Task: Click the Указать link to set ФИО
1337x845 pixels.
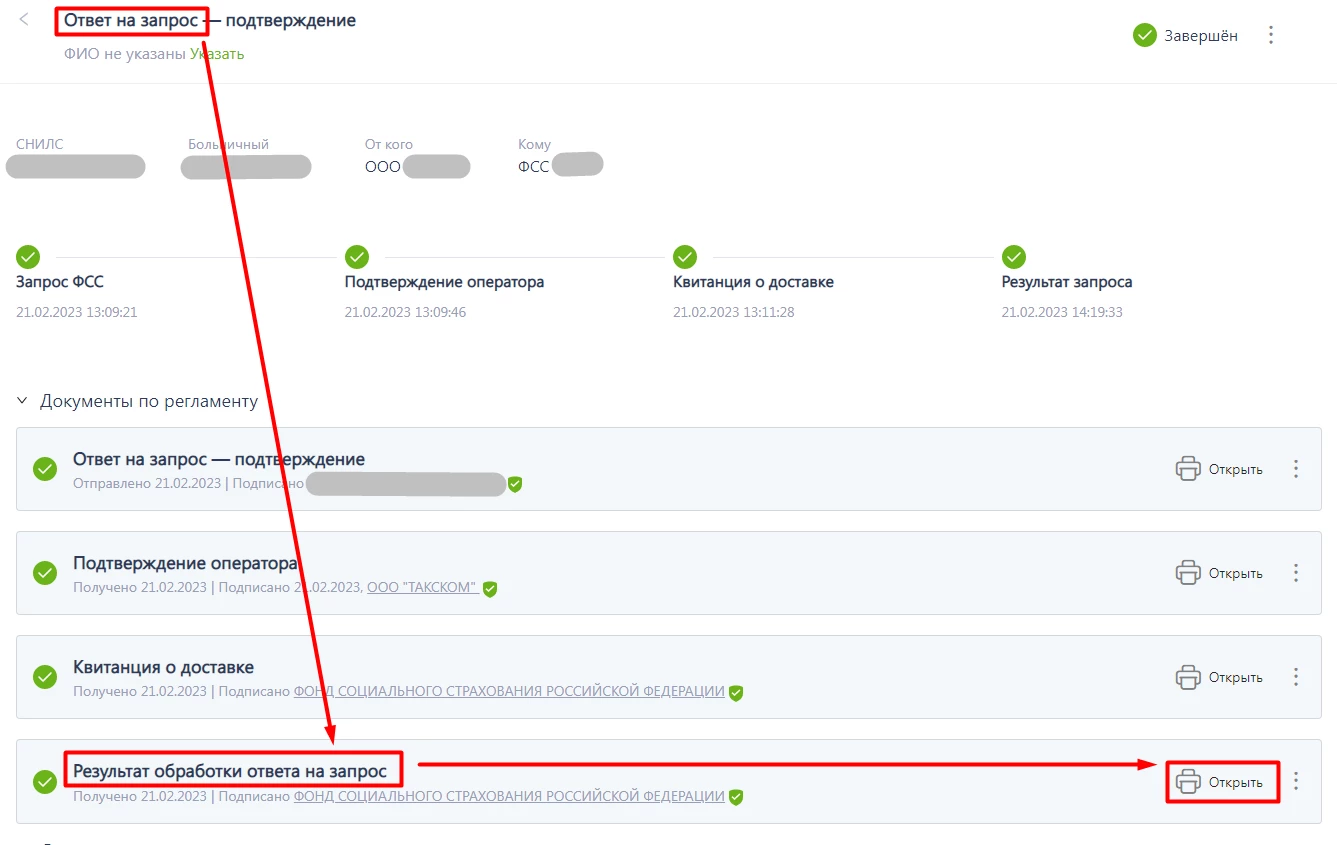Action: coord(217,54)
